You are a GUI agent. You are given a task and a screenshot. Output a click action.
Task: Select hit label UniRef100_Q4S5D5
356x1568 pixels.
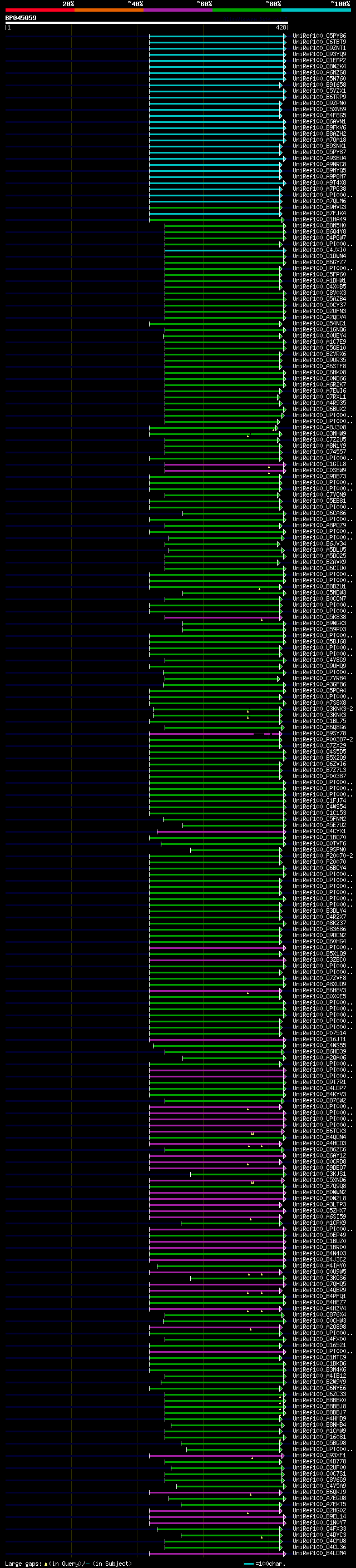(319, 751)
